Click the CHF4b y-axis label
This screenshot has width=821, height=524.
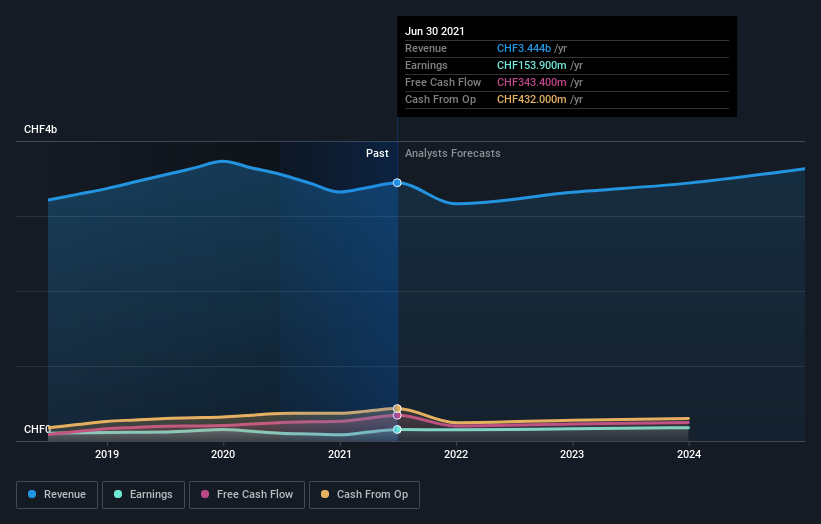[x=40, y=129]
